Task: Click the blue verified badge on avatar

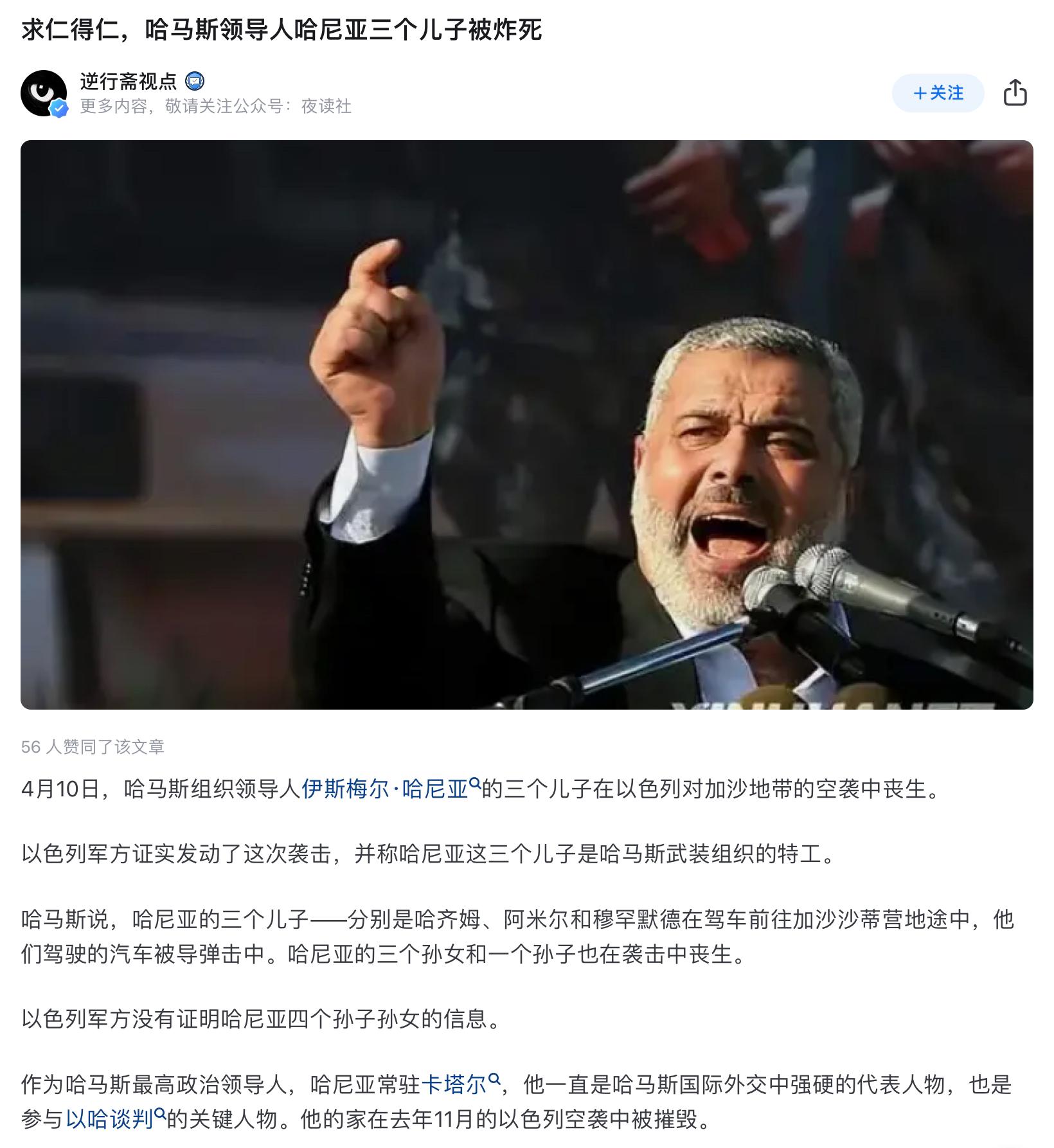Action: (x=59, y=109)
